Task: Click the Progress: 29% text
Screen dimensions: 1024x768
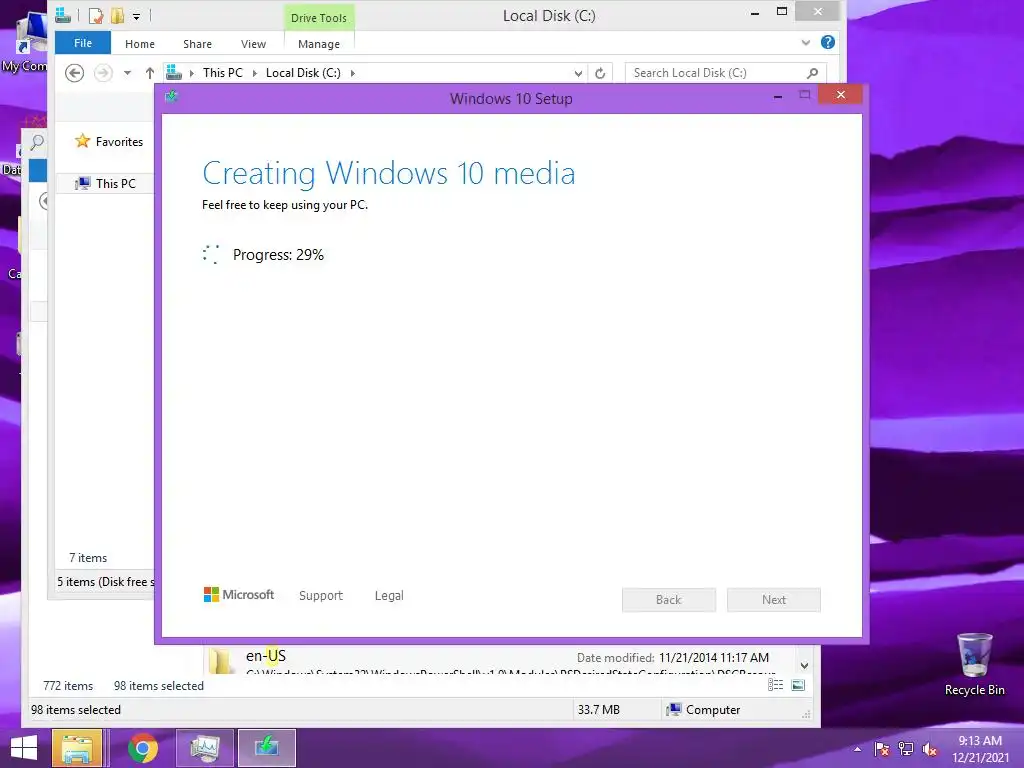Action: [x=278, y=255]
